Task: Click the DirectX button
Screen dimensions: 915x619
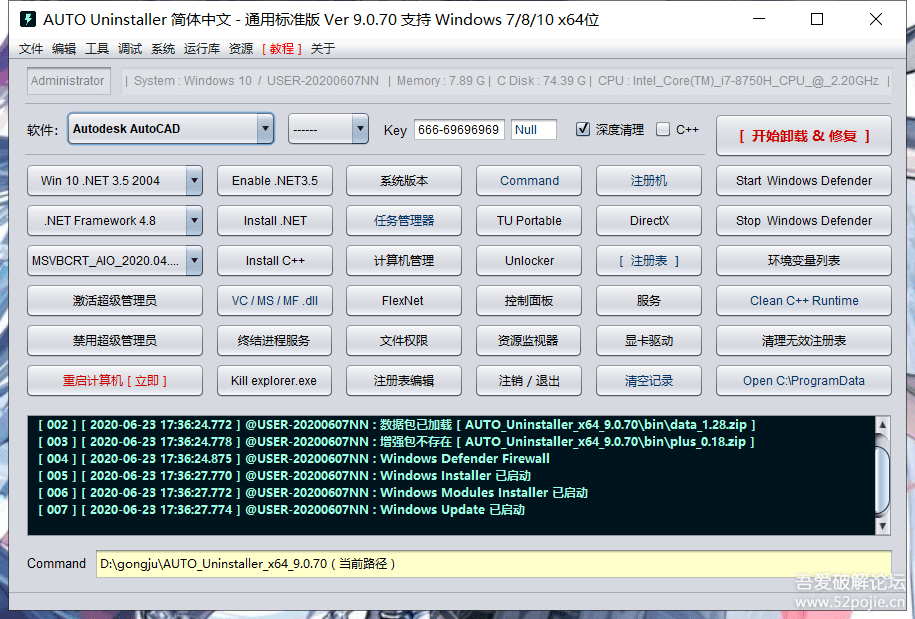Action: point(649,221)
